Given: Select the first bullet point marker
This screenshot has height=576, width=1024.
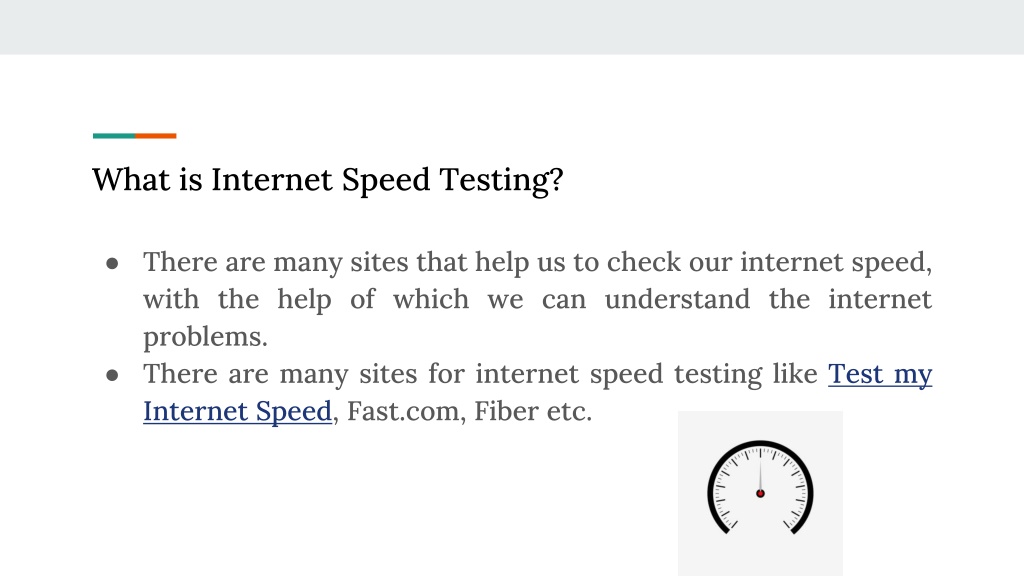Looking at the screenshot, I should tap(112, 263).
